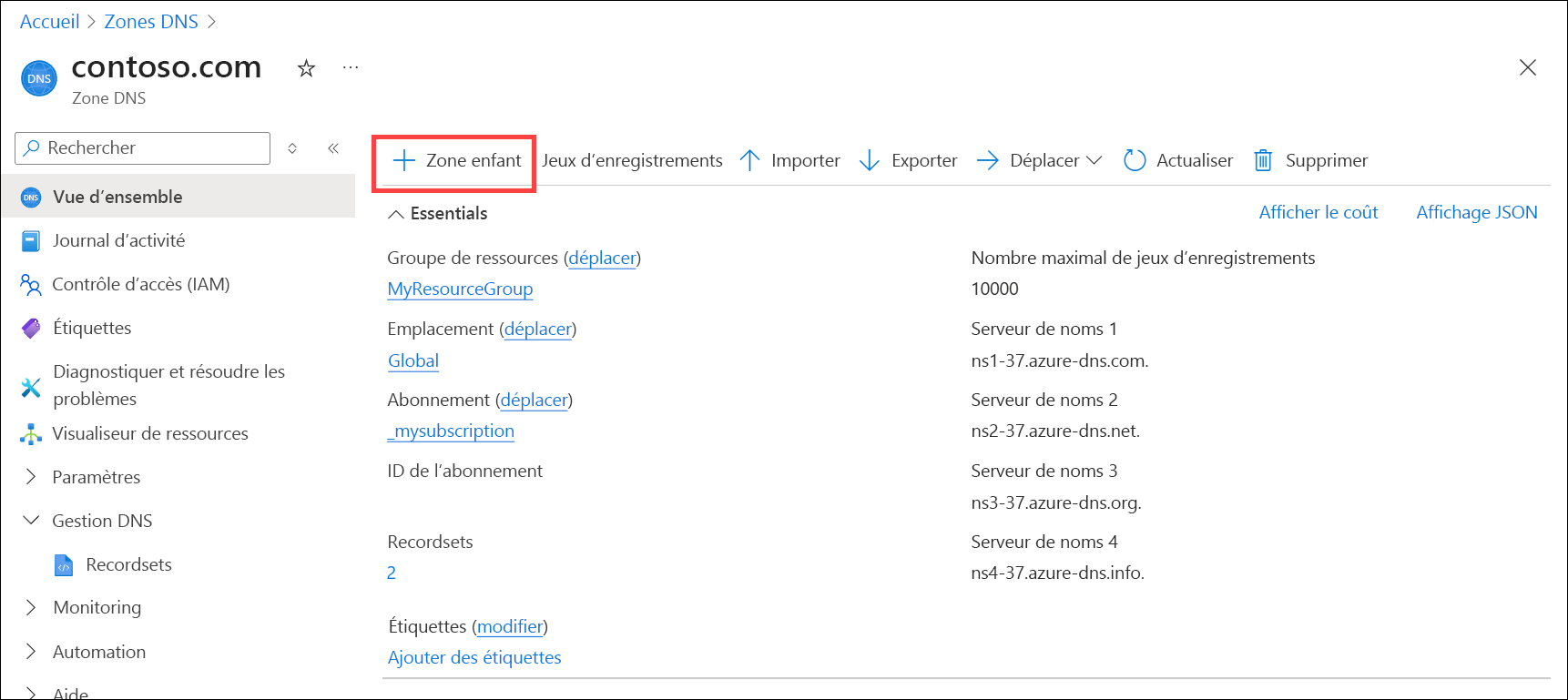The width and height of the screenshot is (1568, 700).
Task: Expand the Monitoring section chevron
Action: coord(31,607)
